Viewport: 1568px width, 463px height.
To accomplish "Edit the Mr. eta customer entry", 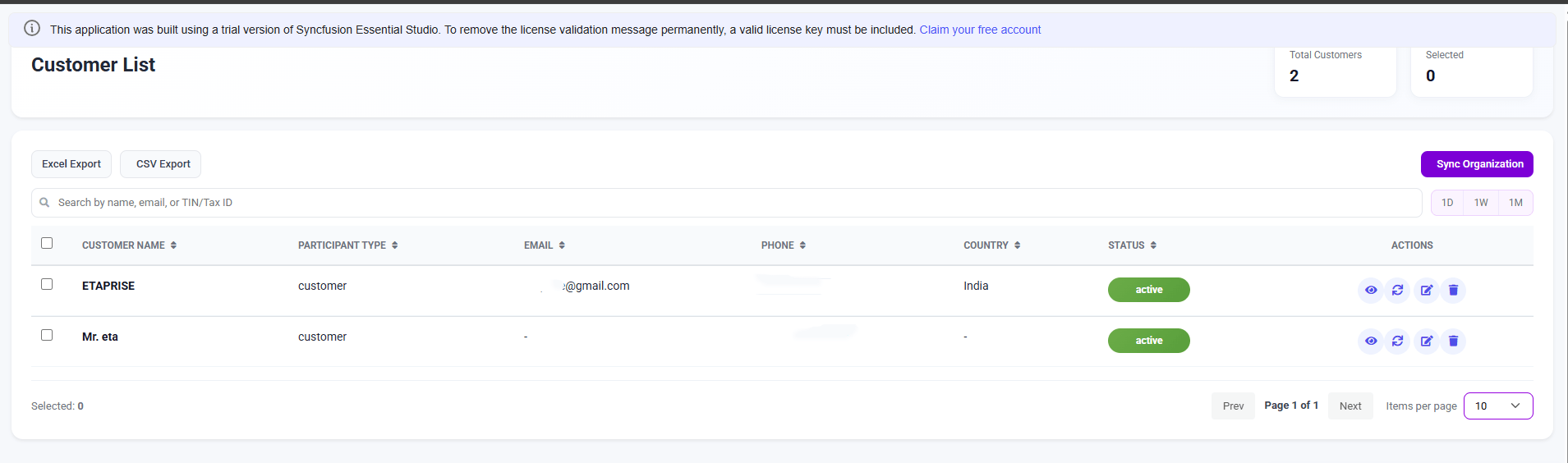I will 1427,341.
